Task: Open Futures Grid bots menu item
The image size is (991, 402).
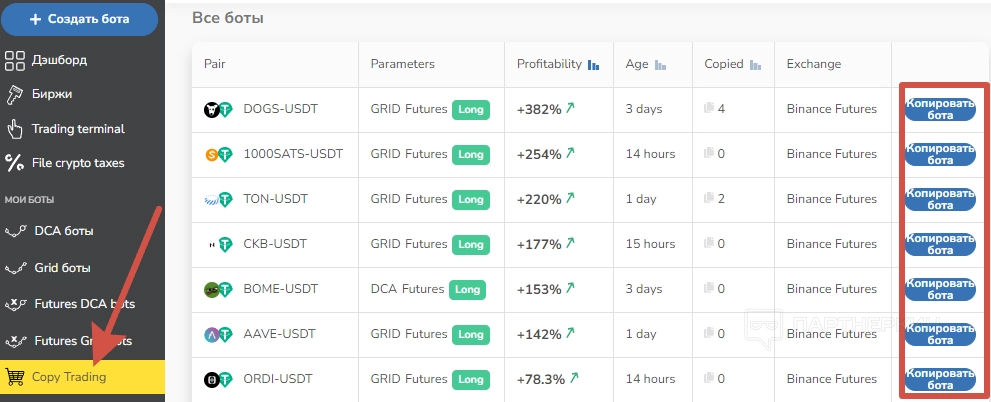Action: click(82, 341)
